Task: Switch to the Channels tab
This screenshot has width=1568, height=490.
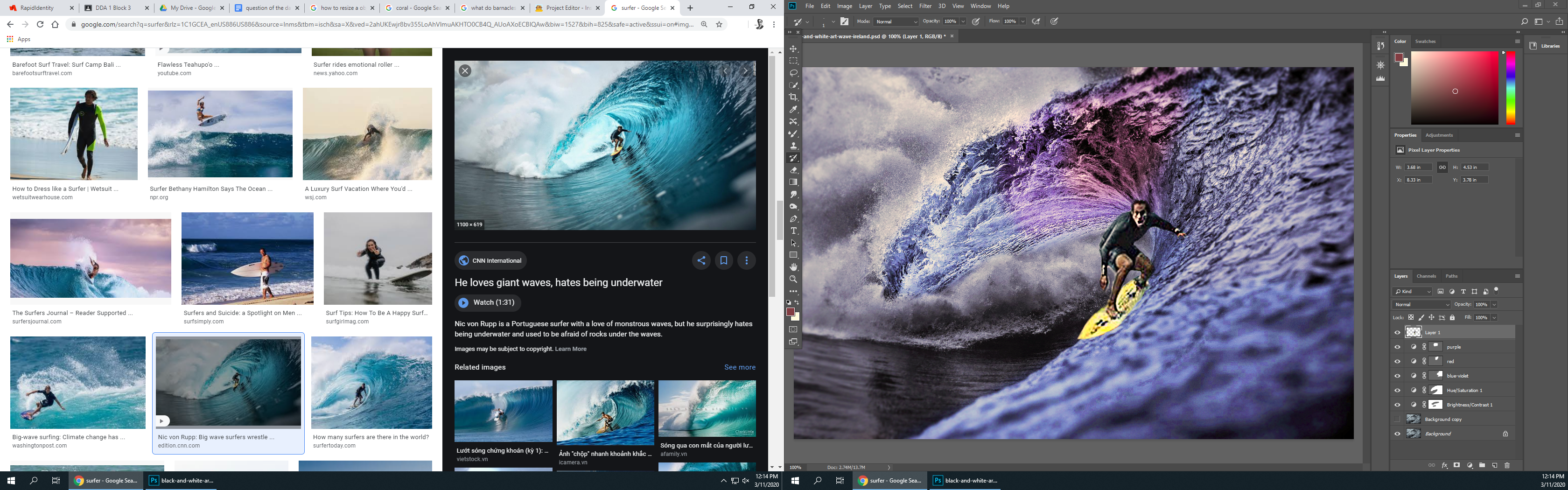Action: coord(1426,276)
